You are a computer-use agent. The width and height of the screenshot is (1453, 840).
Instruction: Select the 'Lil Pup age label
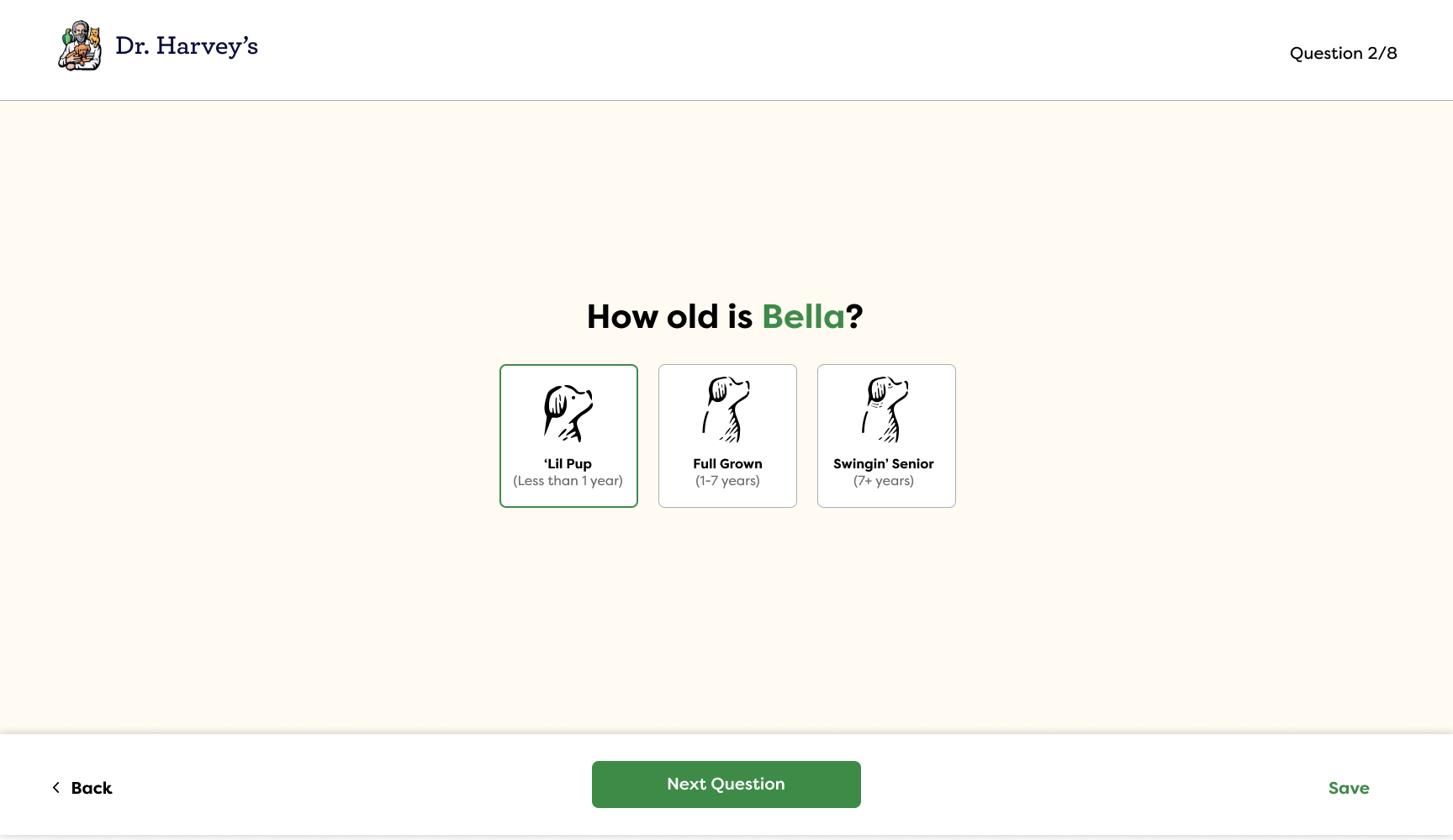(x=568, y=464)
